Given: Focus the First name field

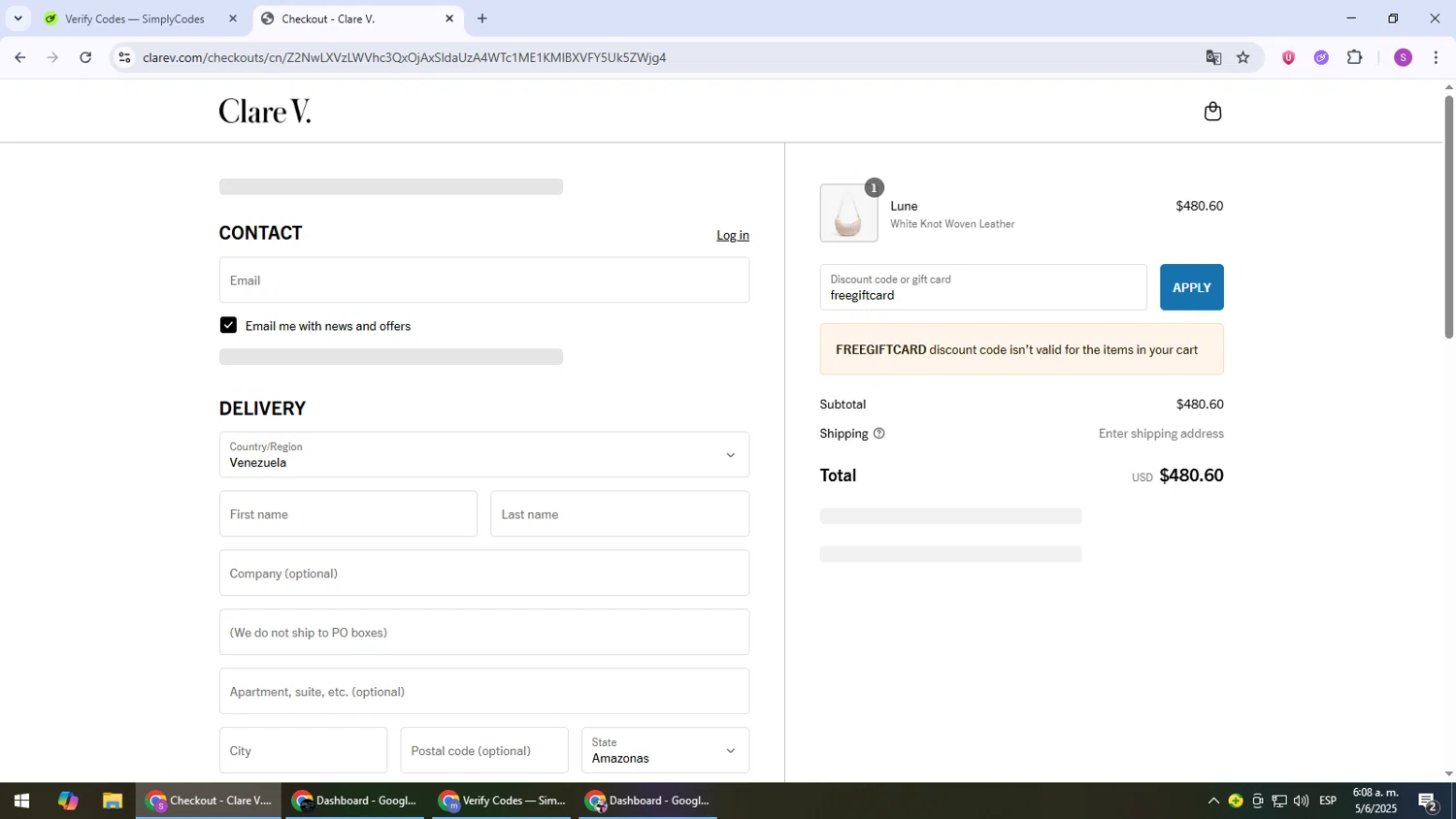Looking at the screenshot, I should (x=348, y=513).
